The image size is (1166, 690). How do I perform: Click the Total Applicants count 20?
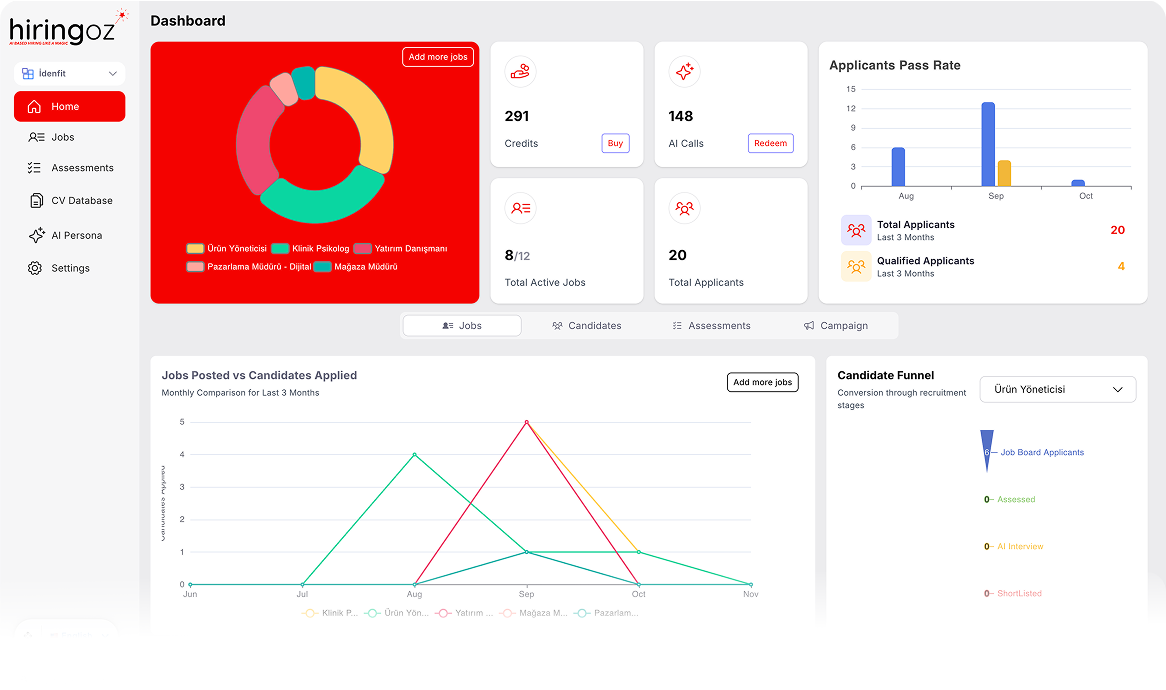coord(1117,230)
